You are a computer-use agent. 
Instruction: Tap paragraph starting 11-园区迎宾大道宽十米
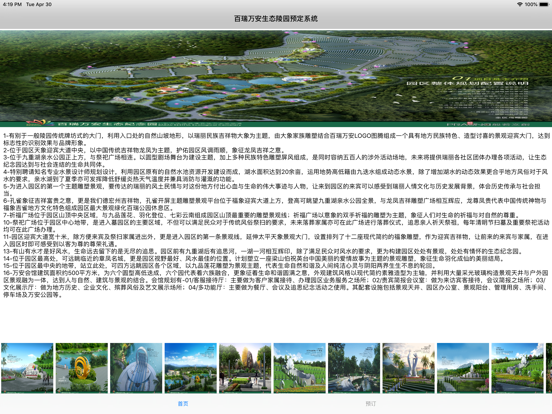tap(276, 240)
